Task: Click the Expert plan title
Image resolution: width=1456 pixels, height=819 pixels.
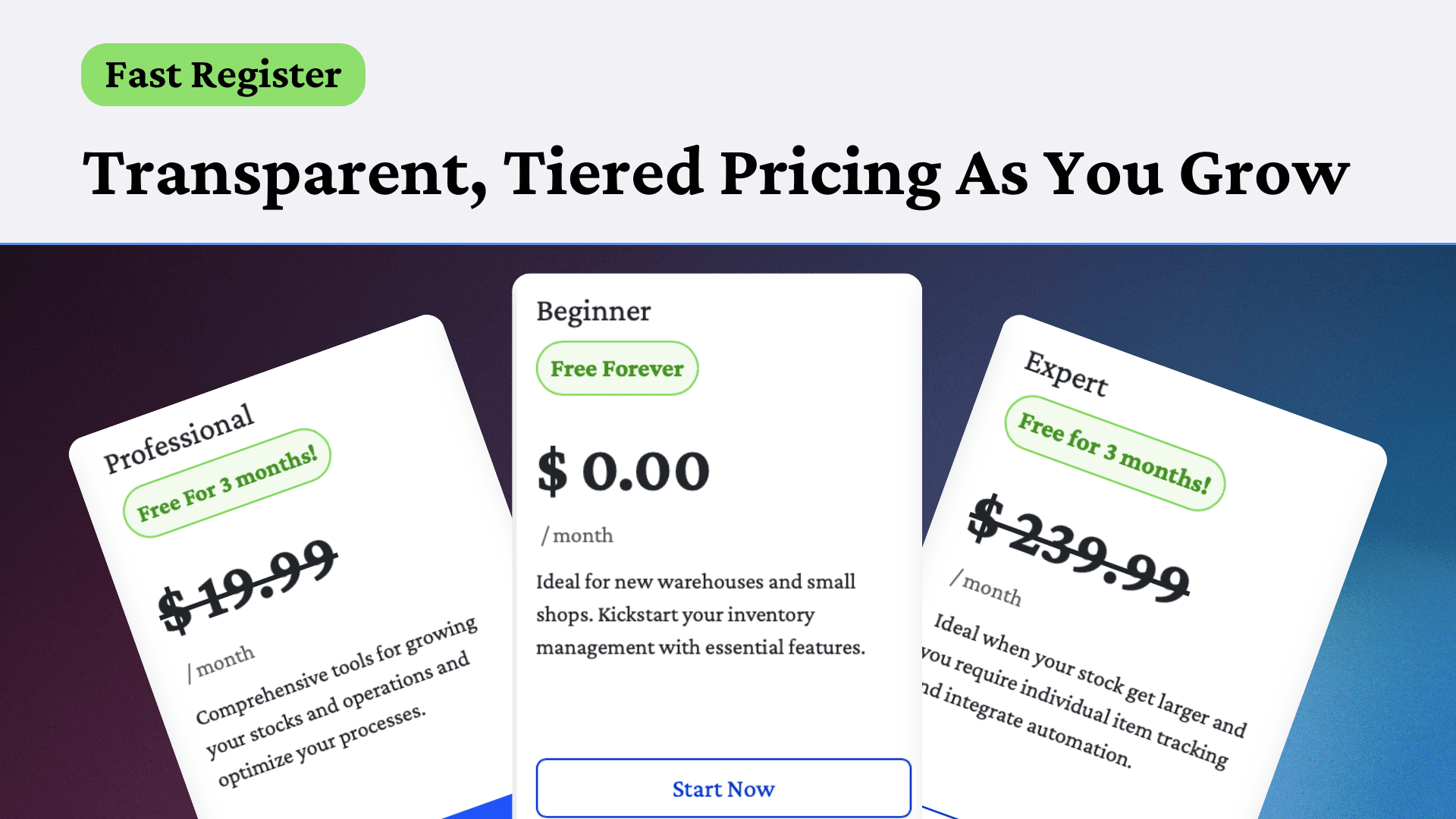Action: click(1065, 373)
